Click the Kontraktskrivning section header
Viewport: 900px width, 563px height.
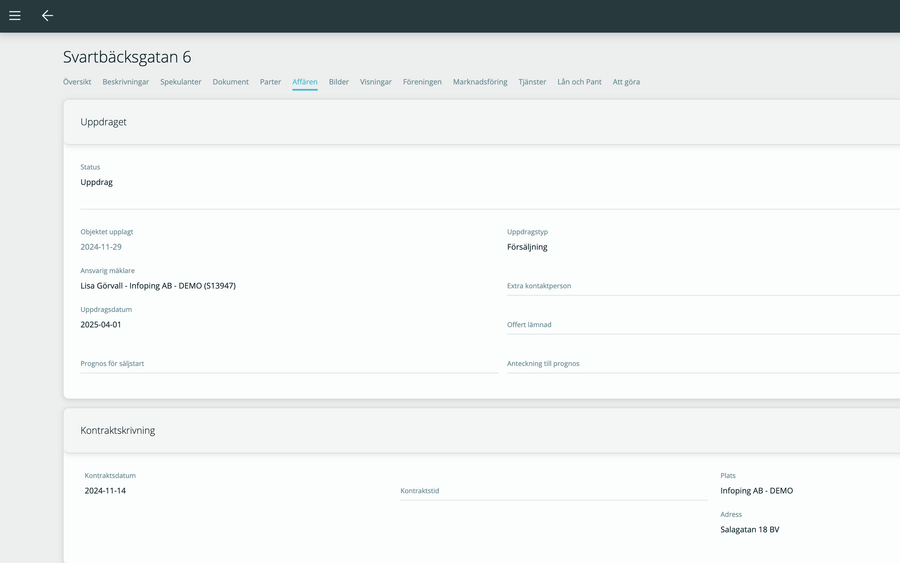tap(482, 430)
